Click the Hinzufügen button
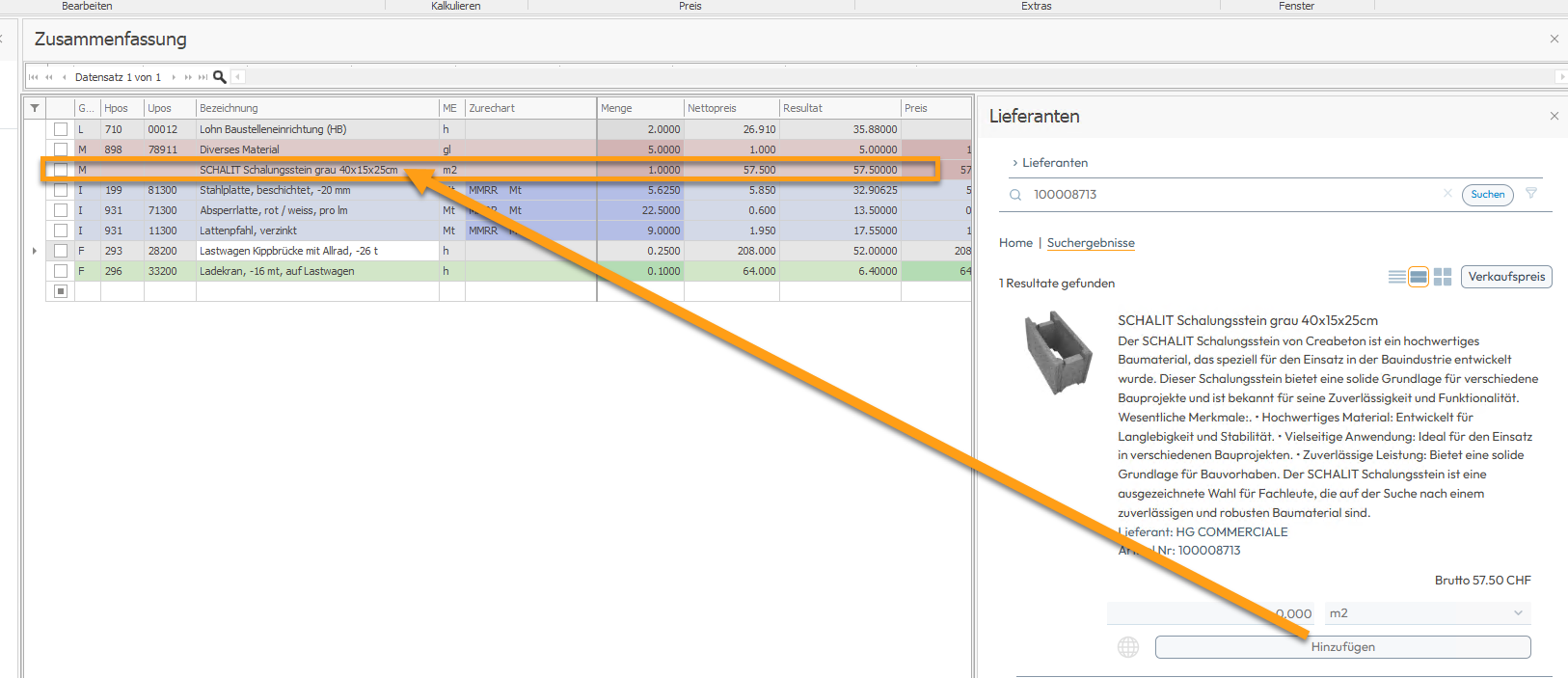The height and width of the screenshot is (678, 1568). tap(1342, 647)
